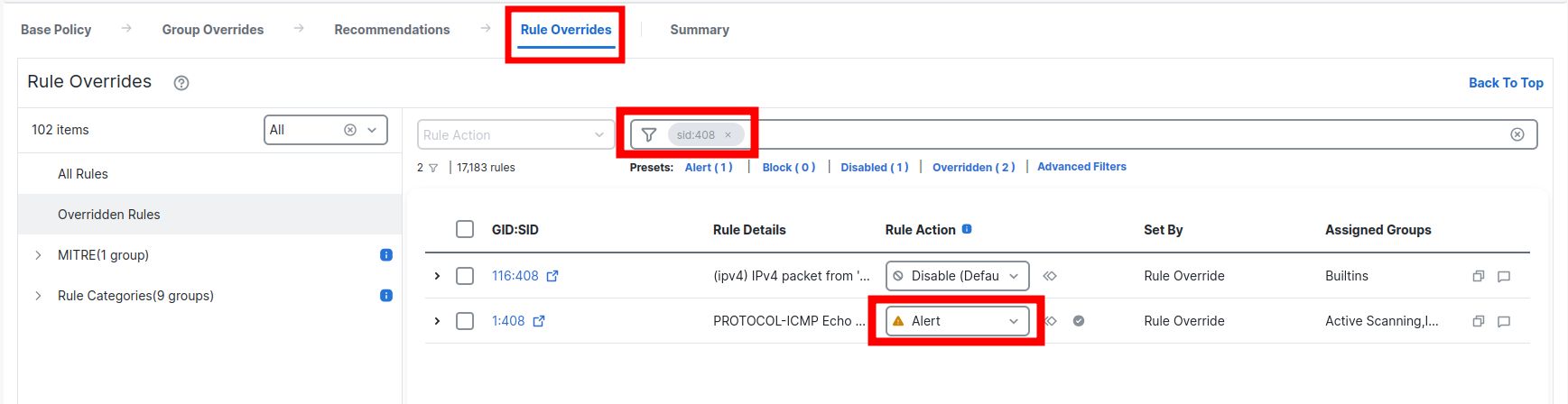Open help icon beside Rule Overrides title

pos(181,83)
